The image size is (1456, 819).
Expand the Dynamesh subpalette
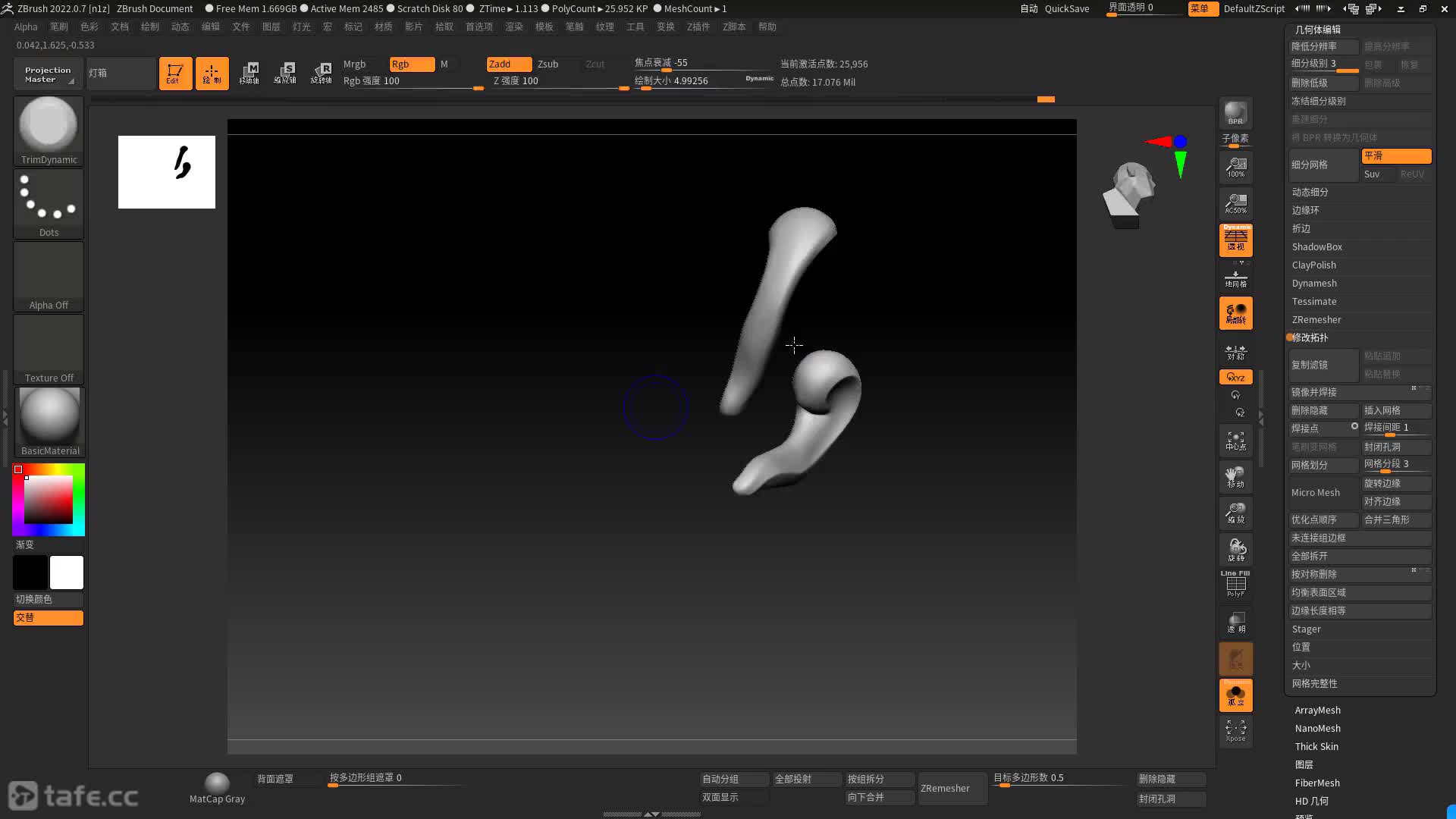click(x=1314, y=284)
